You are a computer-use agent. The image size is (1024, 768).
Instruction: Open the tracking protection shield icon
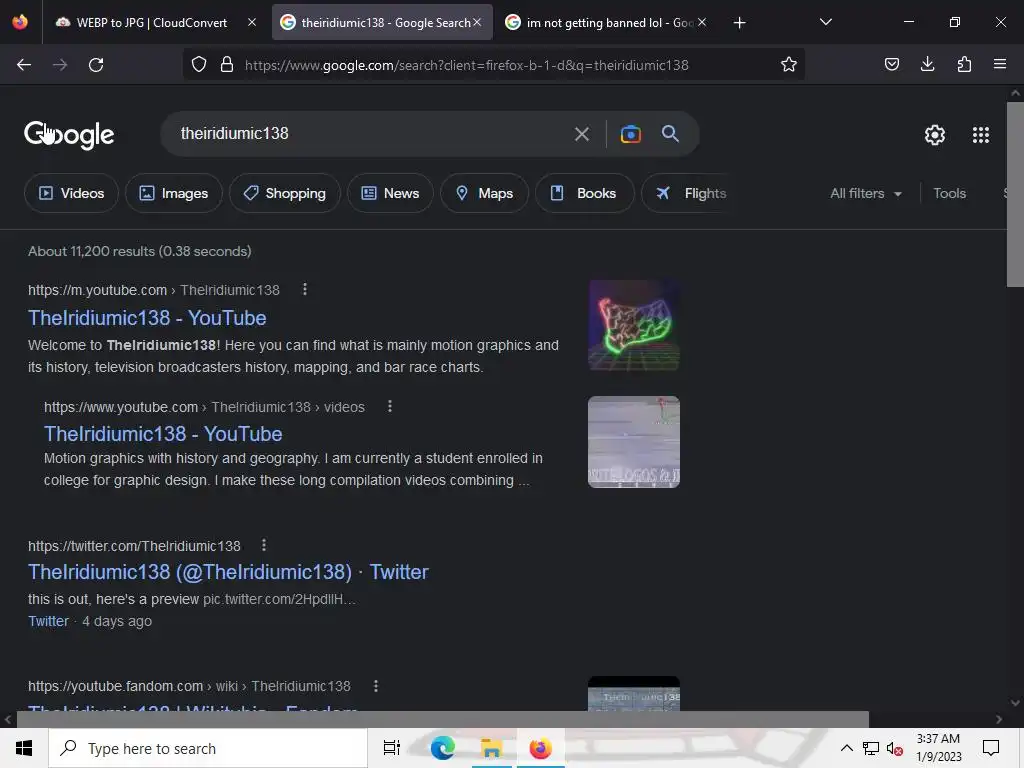(199, 64)
